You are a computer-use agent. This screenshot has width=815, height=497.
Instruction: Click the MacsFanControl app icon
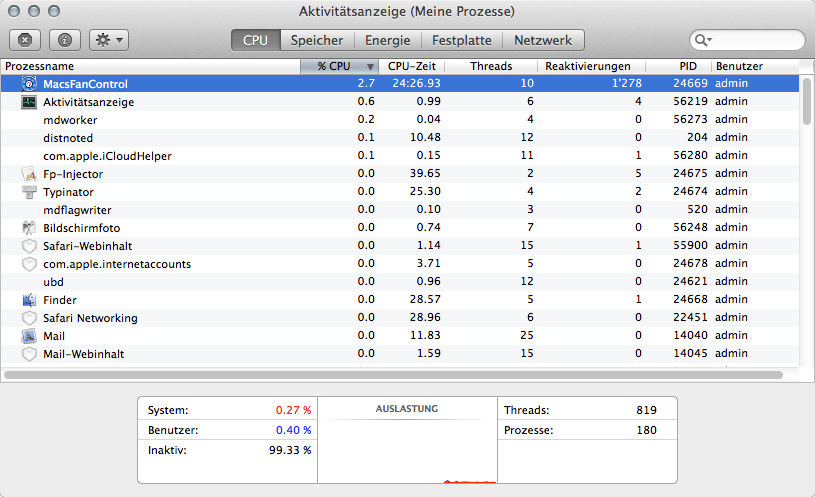point(29,83)
